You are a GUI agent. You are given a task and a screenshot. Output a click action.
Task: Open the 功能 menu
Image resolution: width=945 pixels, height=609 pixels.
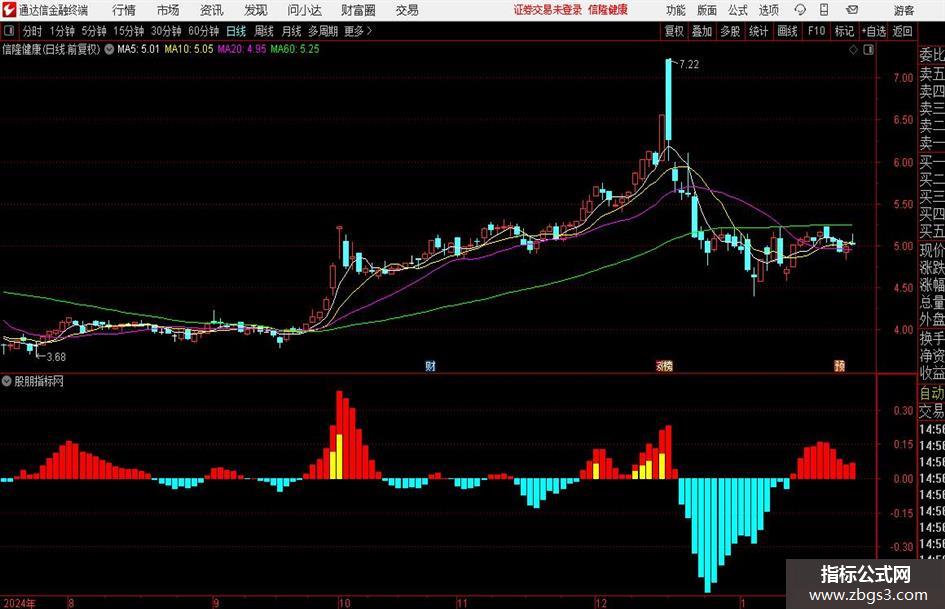(x=676, y=10)
